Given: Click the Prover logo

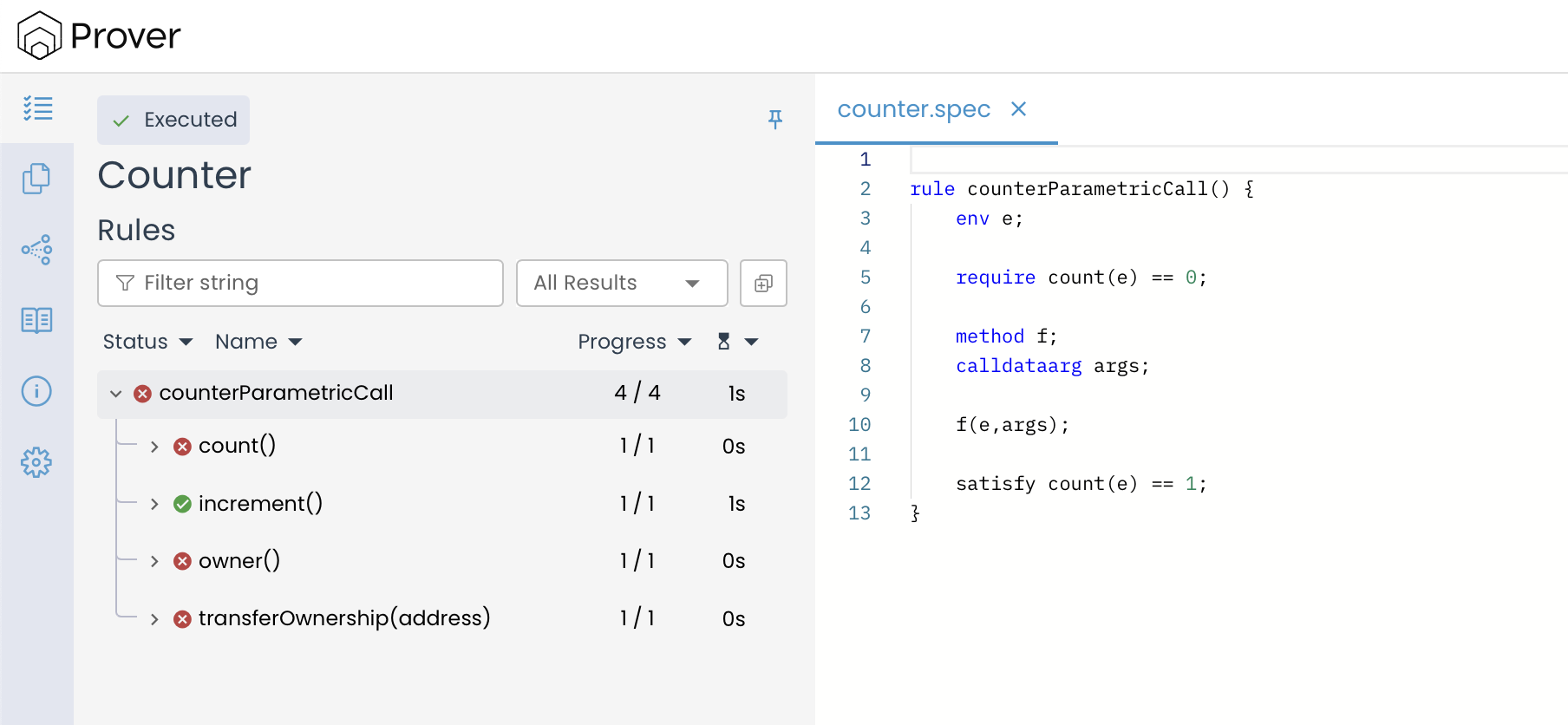Looking at the screenshot, I should [x=99, y=36].
